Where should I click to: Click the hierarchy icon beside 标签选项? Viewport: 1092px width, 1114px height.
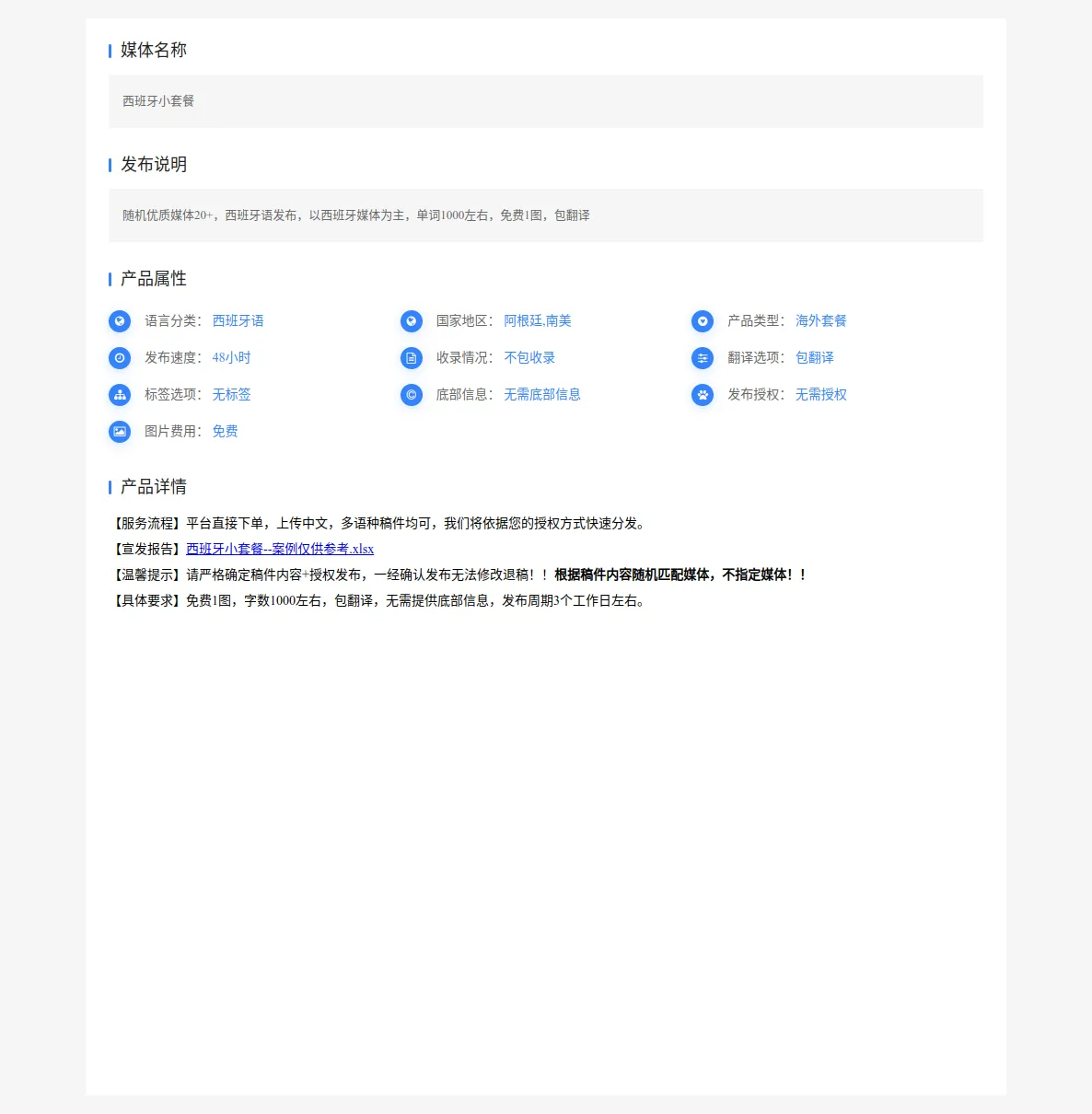pos(120,395)
